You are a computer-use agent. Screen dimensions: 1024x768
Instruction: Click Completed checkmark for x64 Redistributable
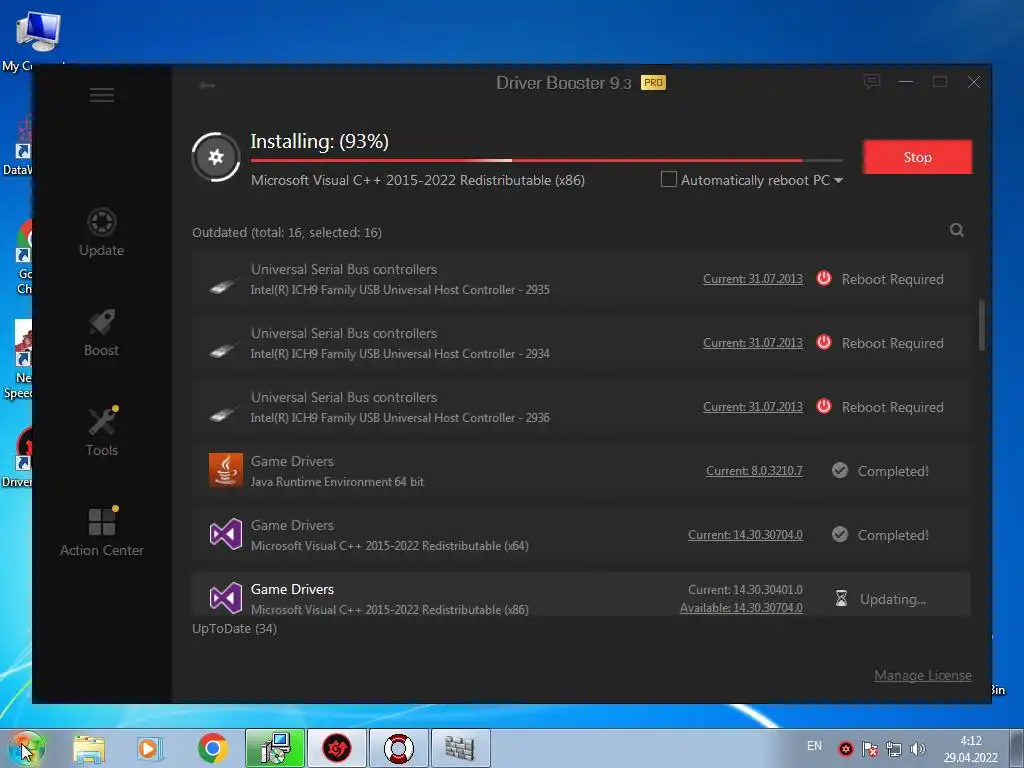840,534
